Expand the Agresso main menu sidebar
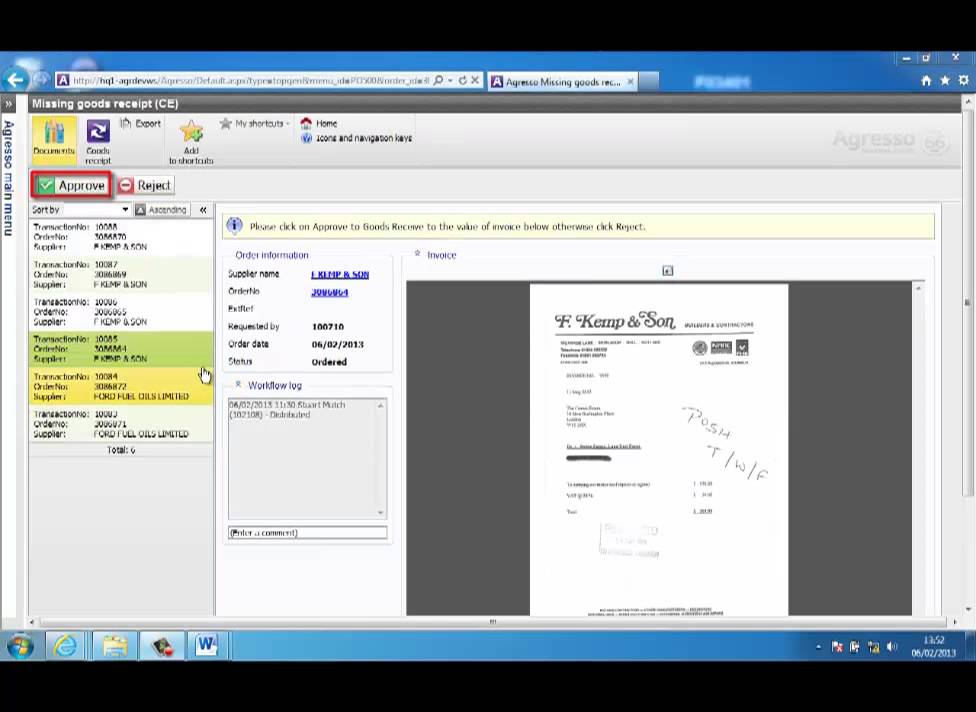This screenshot has width=976, height=712. pyautogui.click(x=8, y=104)
